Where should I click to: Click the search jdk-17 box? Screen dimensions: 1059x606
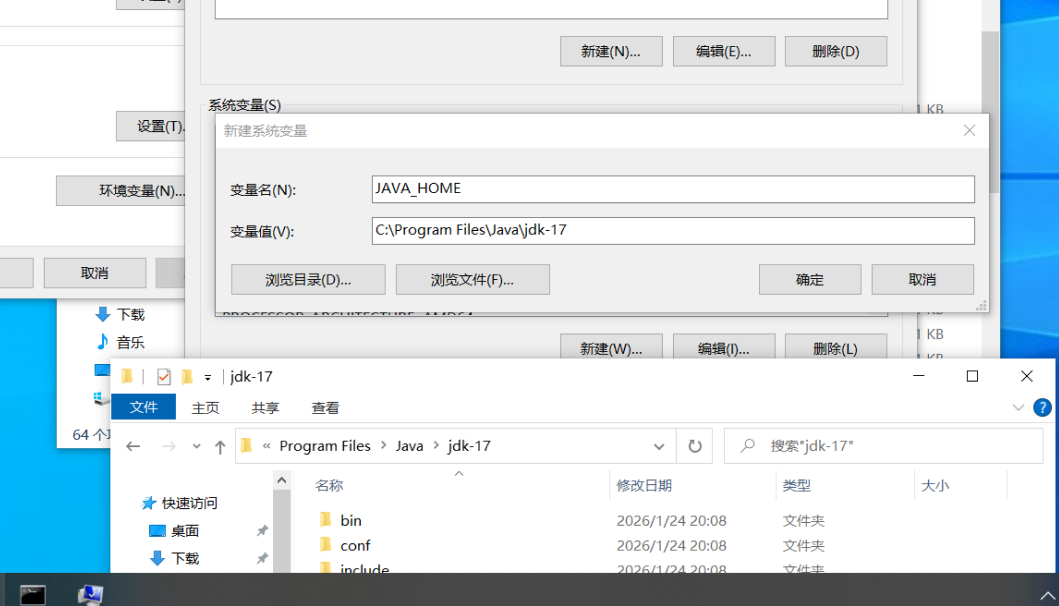[x=883, y=446]
